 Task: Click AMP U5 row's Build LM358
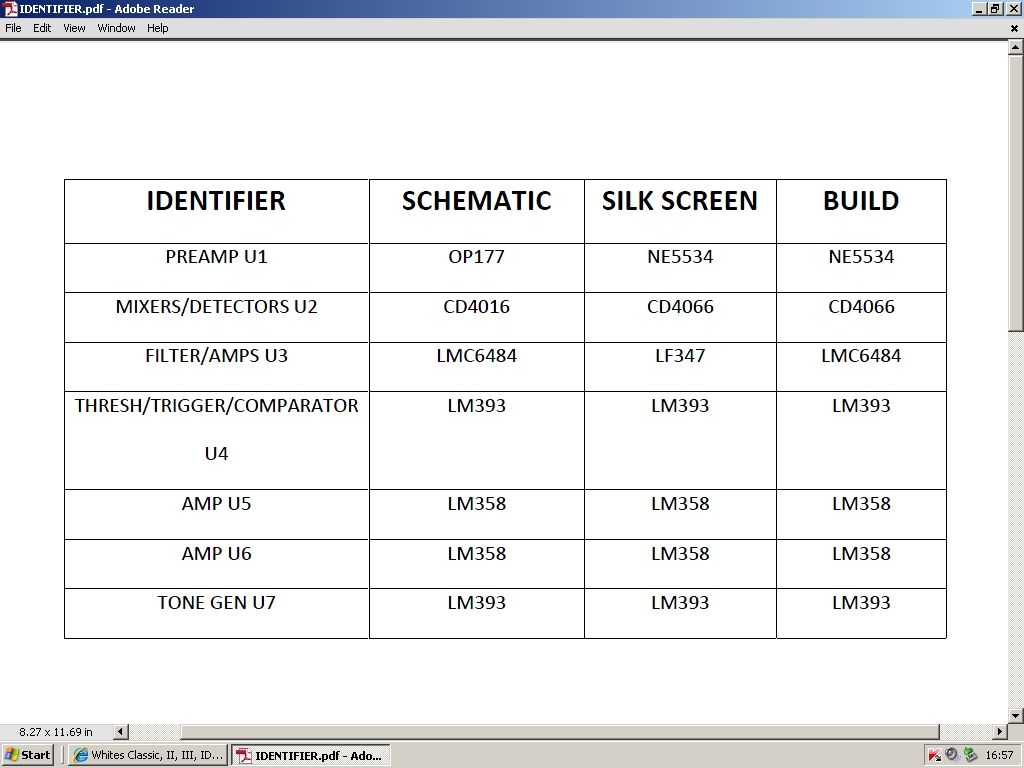(861, 504)
